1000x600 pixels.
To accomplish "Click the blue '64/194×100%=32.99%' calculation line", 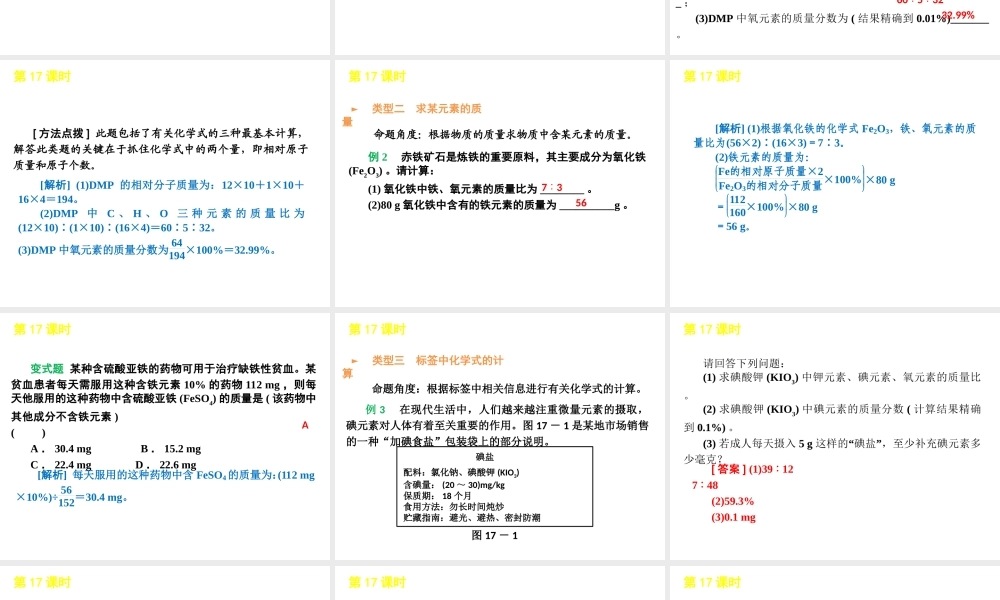I will coord(147,250).
